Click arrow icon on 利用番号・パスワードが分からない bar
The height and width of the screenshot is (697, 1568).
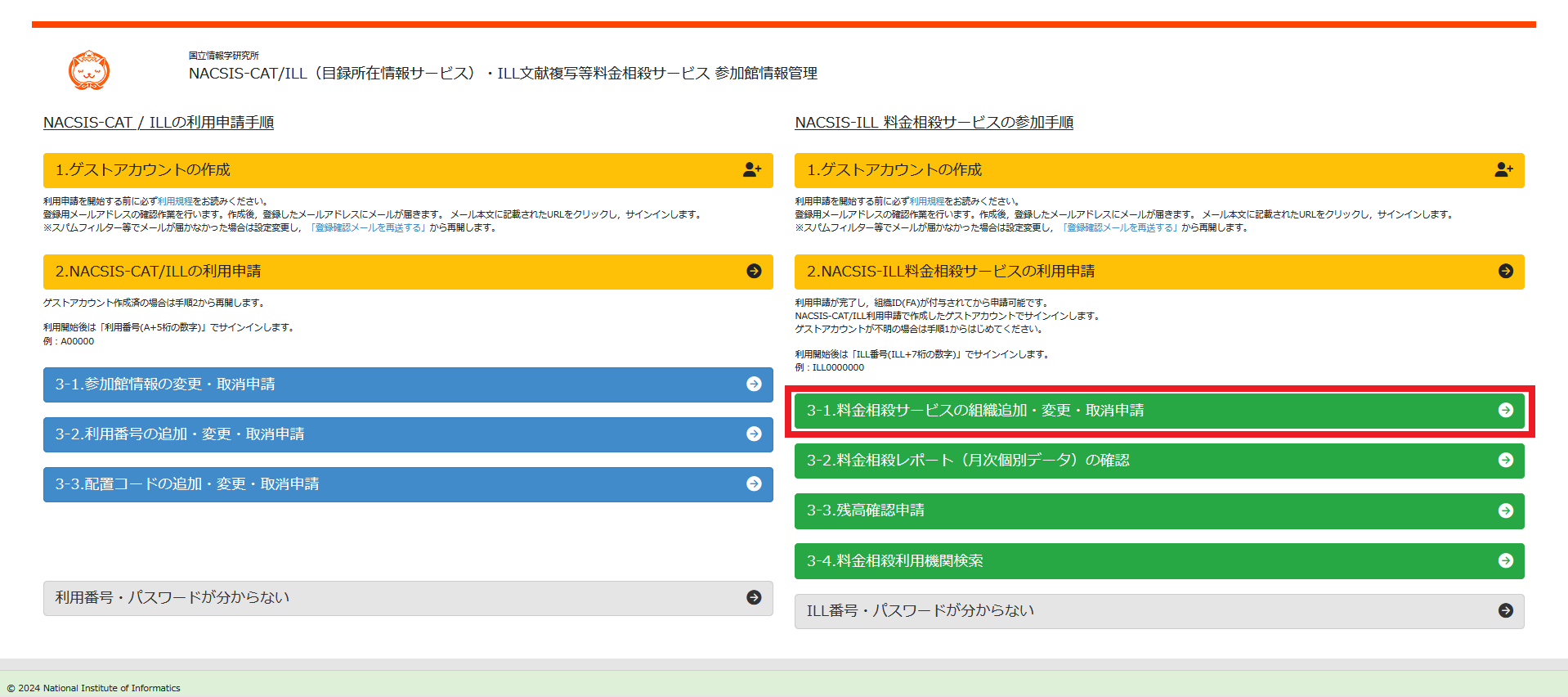click(x=754, y=597)
